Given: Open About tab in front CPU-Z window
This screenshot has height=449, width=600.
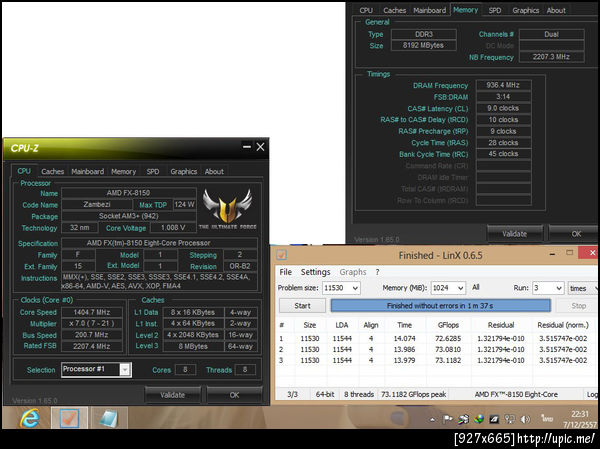Looking at the screenshot, I should (x=214, y=171).
